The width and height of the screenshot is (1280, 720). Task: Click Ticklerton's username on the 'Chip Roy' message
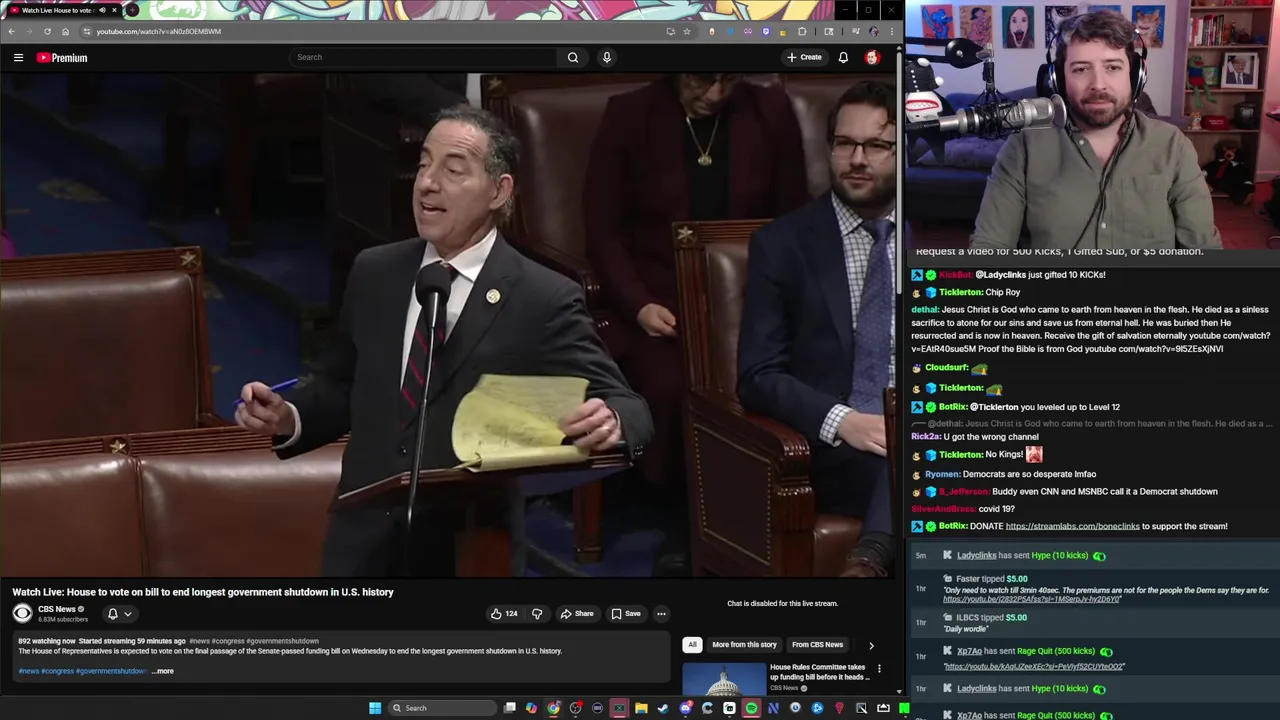[960, 292]
